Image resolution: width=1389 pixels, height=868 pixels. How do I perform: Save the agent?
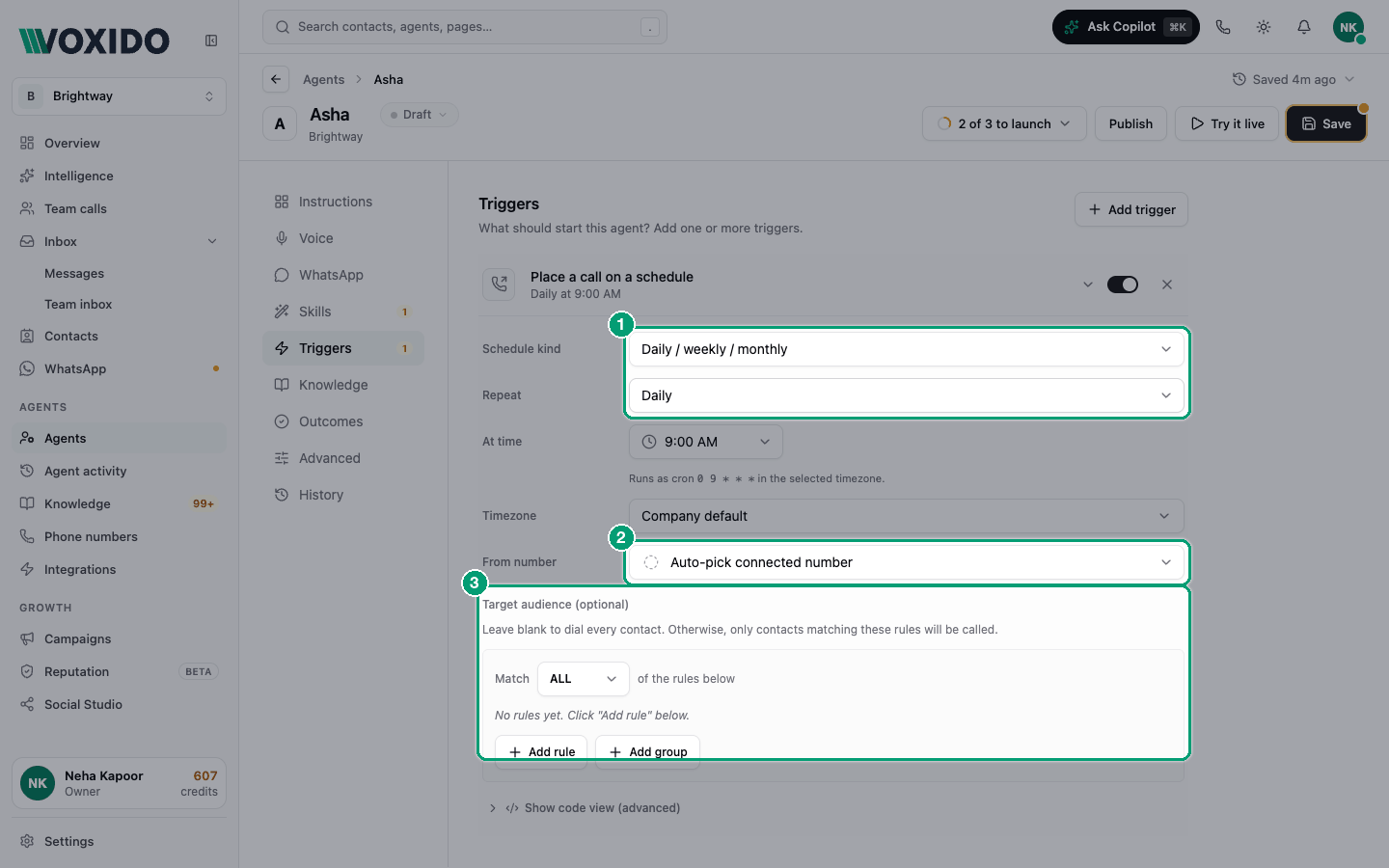(1326, 123)
